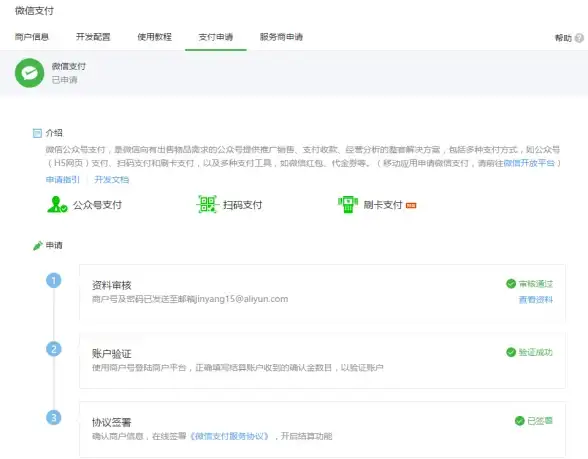The height and width of the screenshot is (459, 588).
Task: Click green checkmark beside 审核通过
Action: (x=511, y=284)
